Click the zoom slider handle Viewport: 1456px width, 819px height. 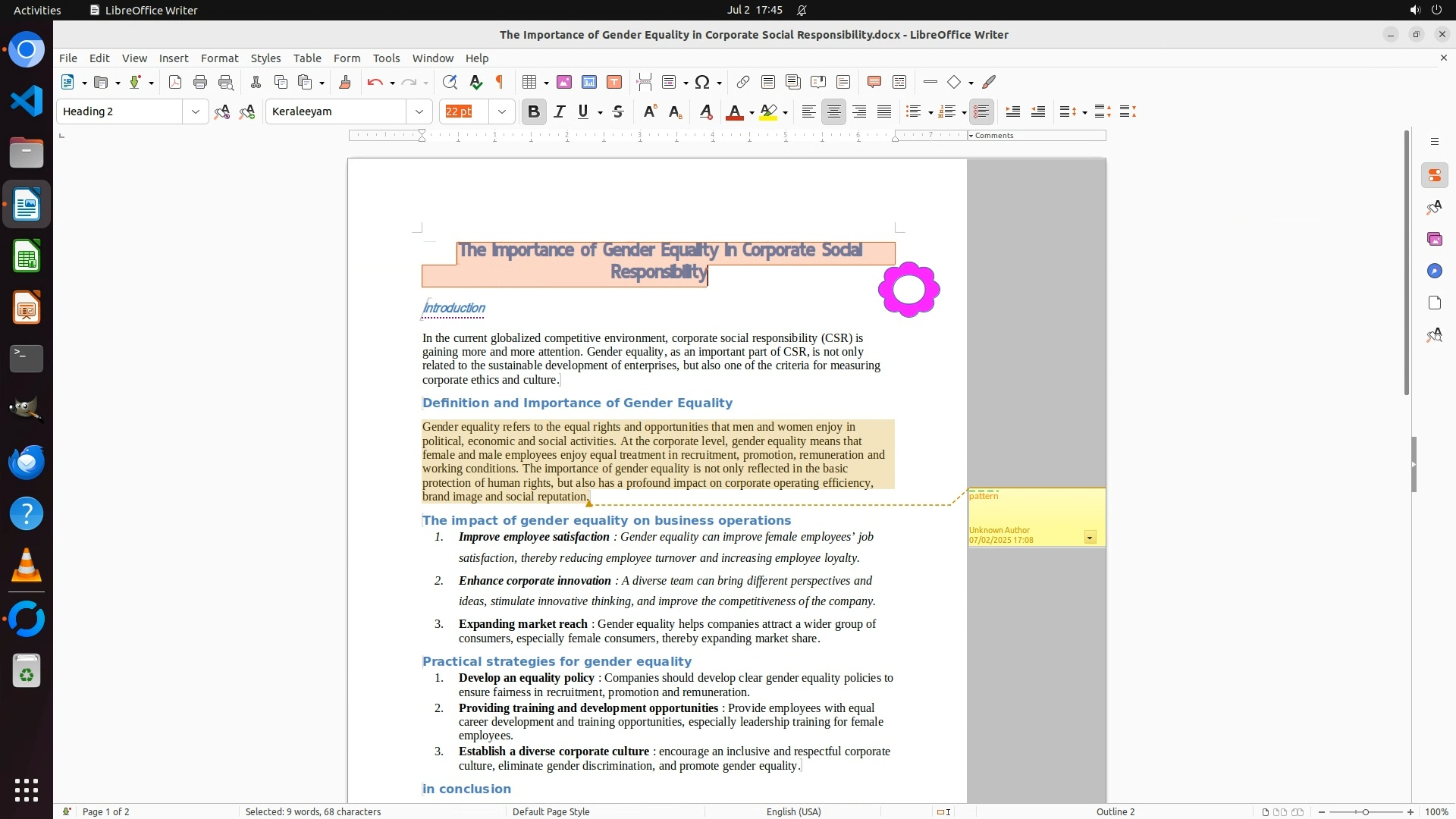coord(1365,811)
